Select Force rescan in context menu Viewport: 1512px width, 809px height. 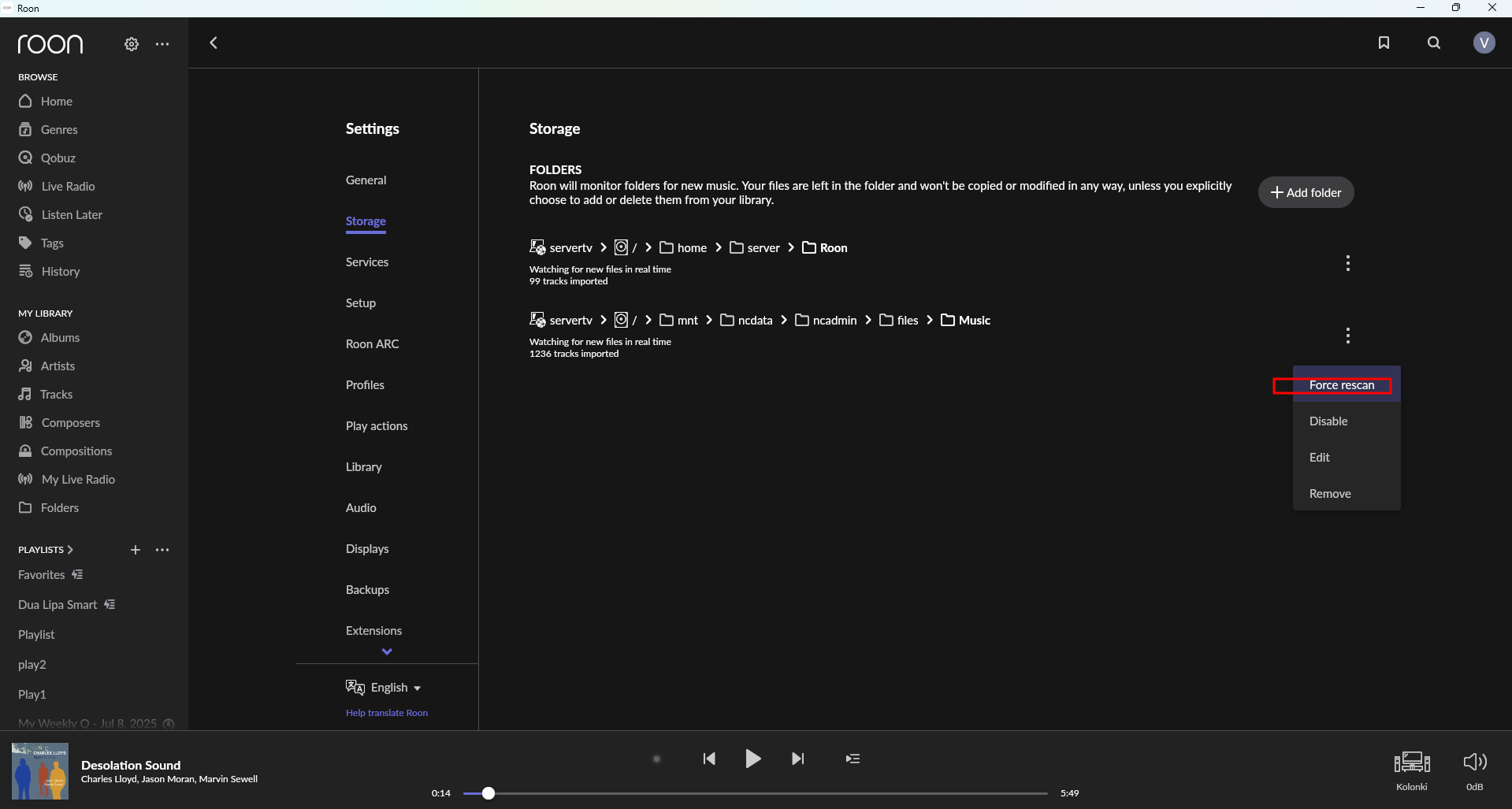point(1341,385)
